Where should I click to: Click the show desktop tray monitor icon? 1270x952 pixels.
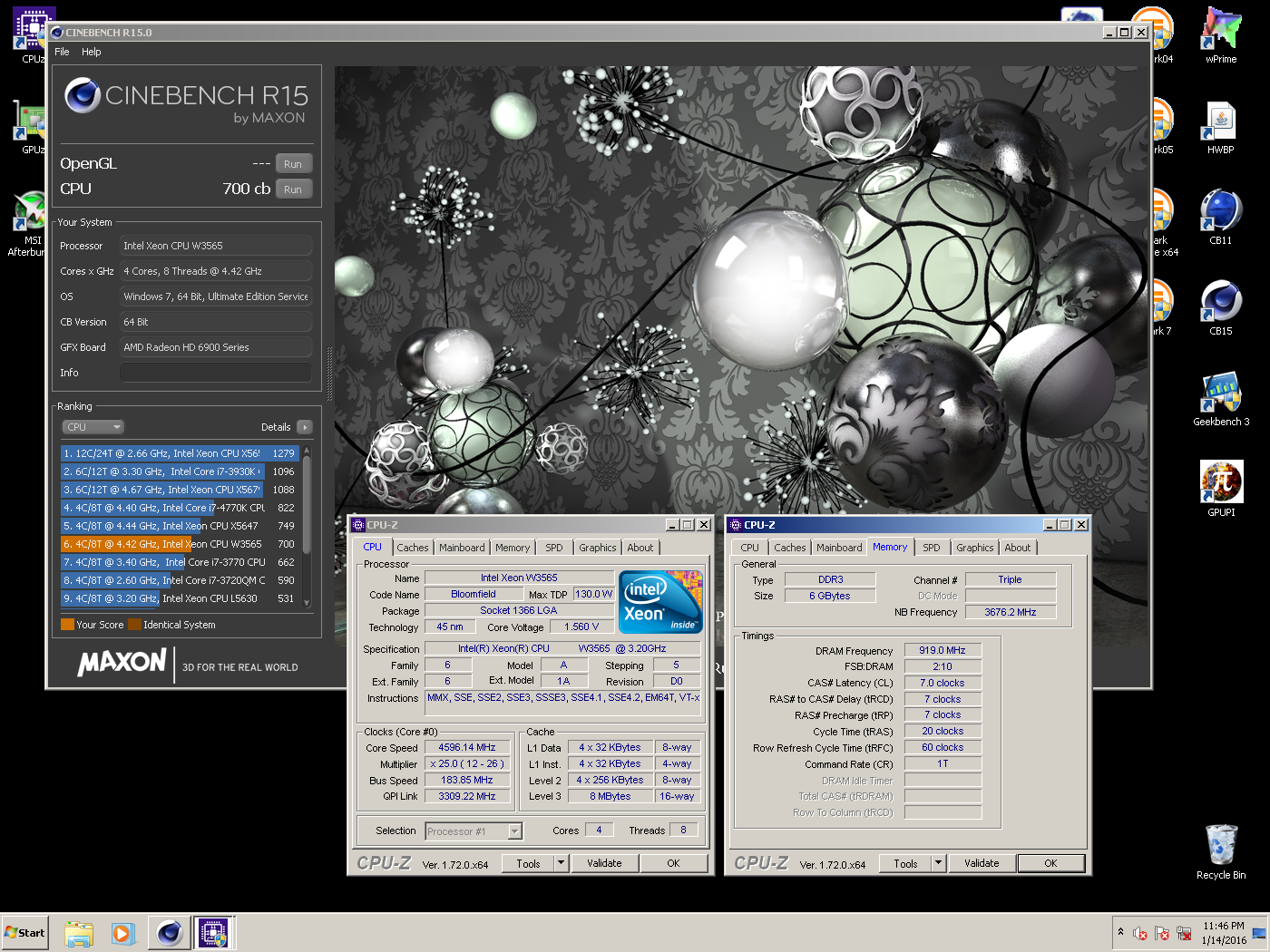(x=1259, y=933)
